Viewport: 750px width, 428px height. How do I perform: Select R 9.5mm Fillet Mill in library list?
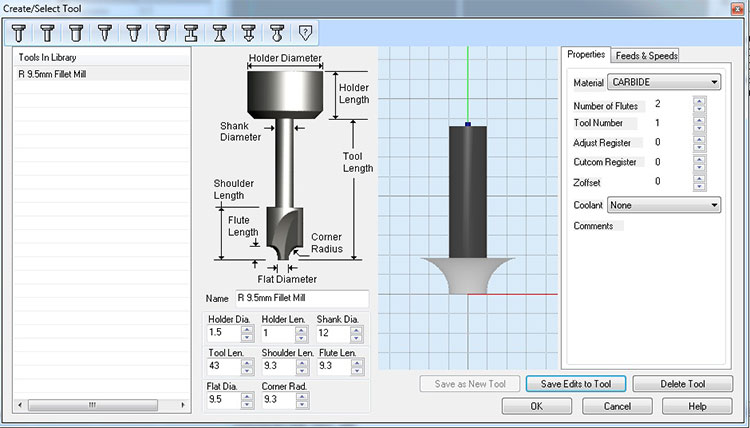(x=101, y=74)
